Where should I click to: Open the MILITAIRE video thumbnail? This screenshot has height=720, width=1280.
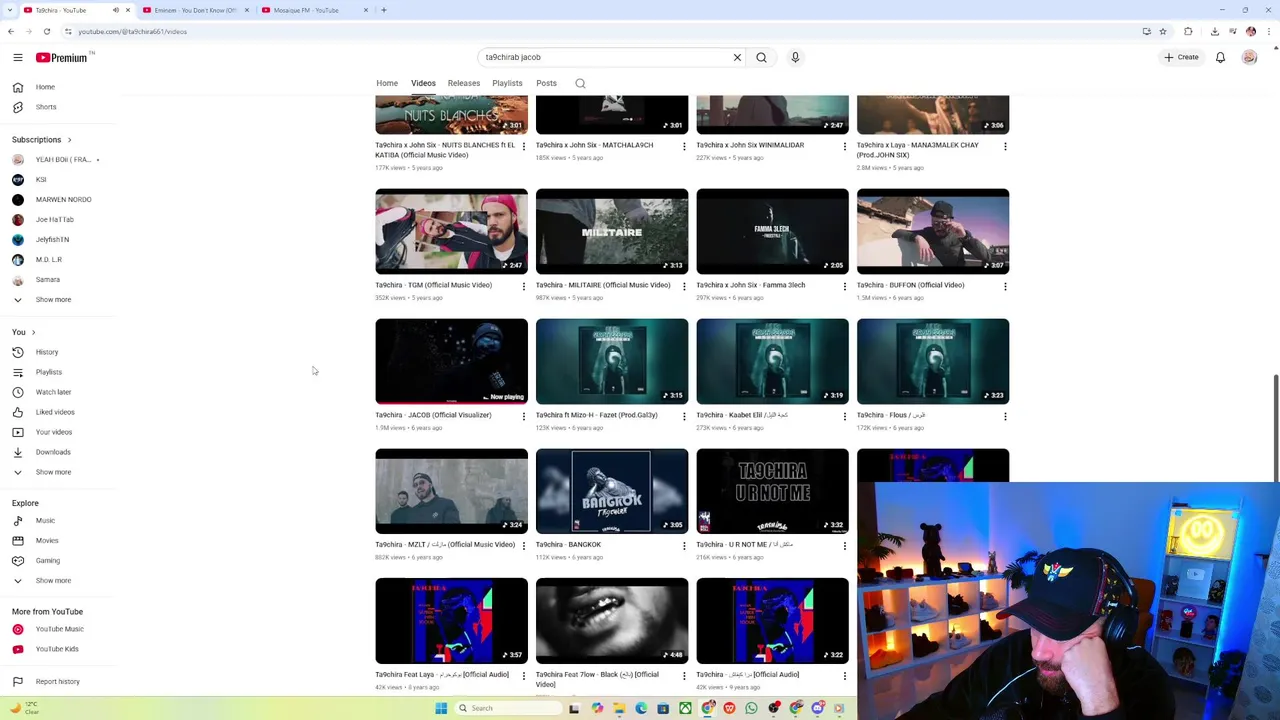click(612, 231)
